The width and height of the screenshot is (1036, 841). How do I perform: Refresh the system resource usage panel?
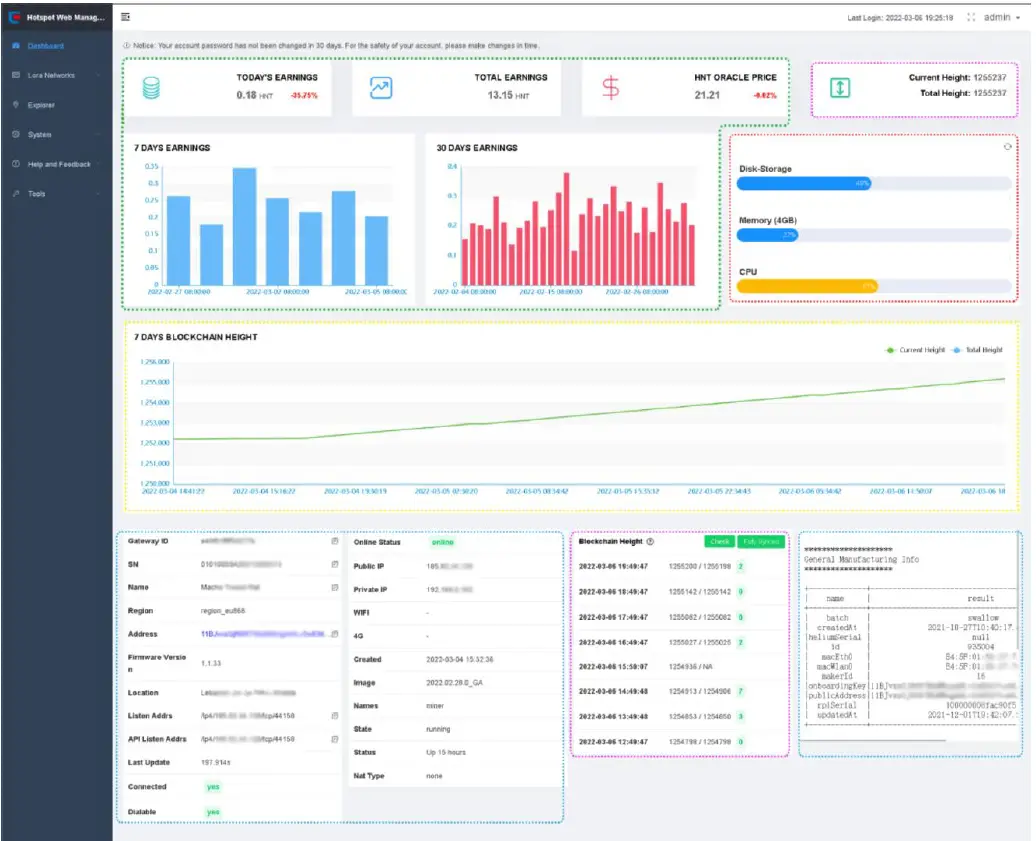pyautogui.click(x=1007, y=147)
